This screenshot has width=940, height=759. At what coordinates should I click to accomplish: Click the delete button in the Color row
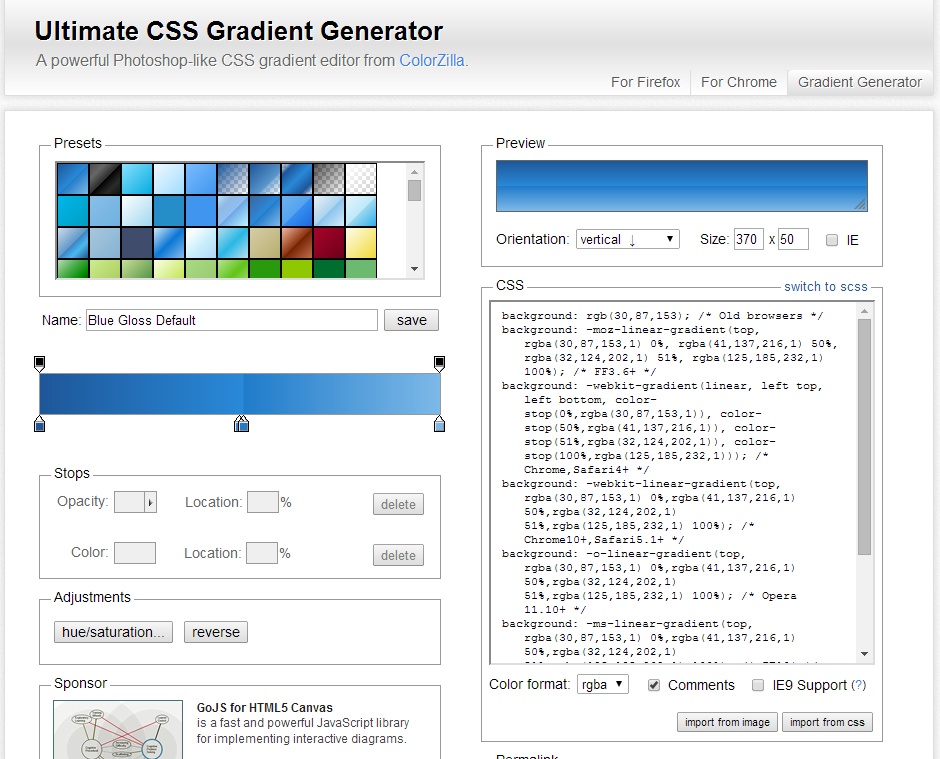point(398,555)
